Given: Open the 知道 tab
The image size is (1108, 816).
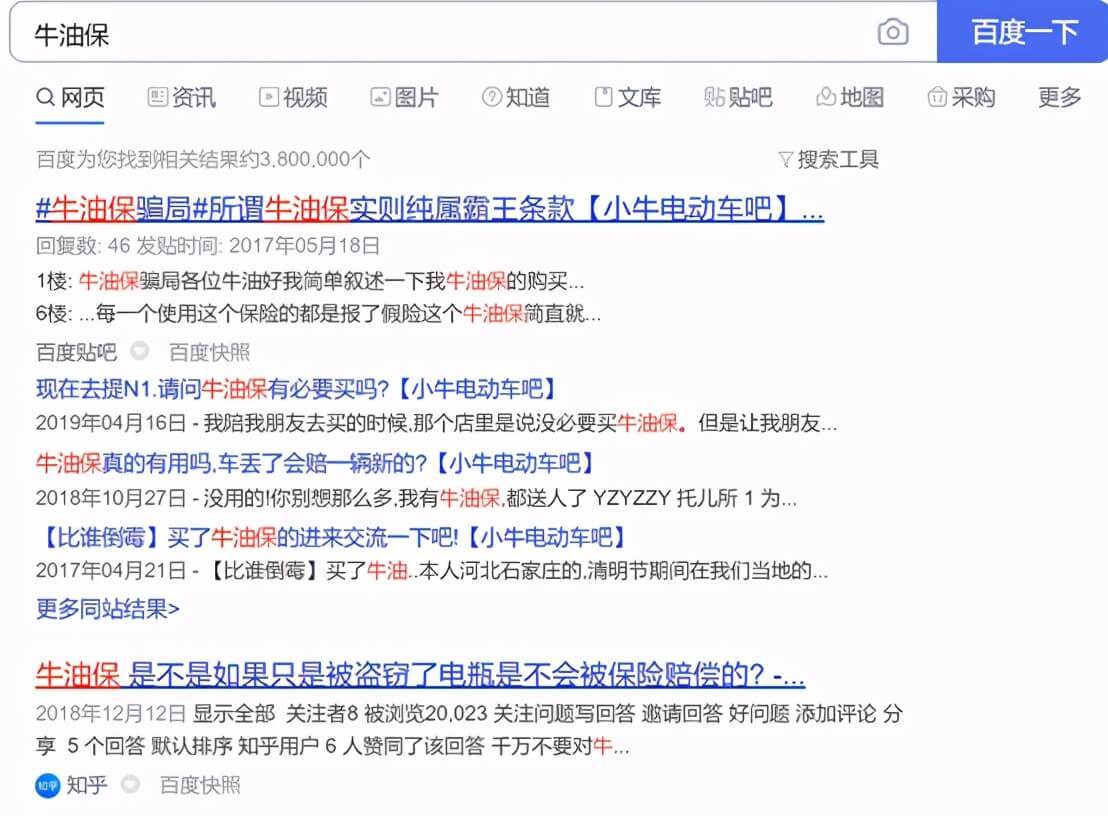Looking at the screenshot, I should 516,97.
